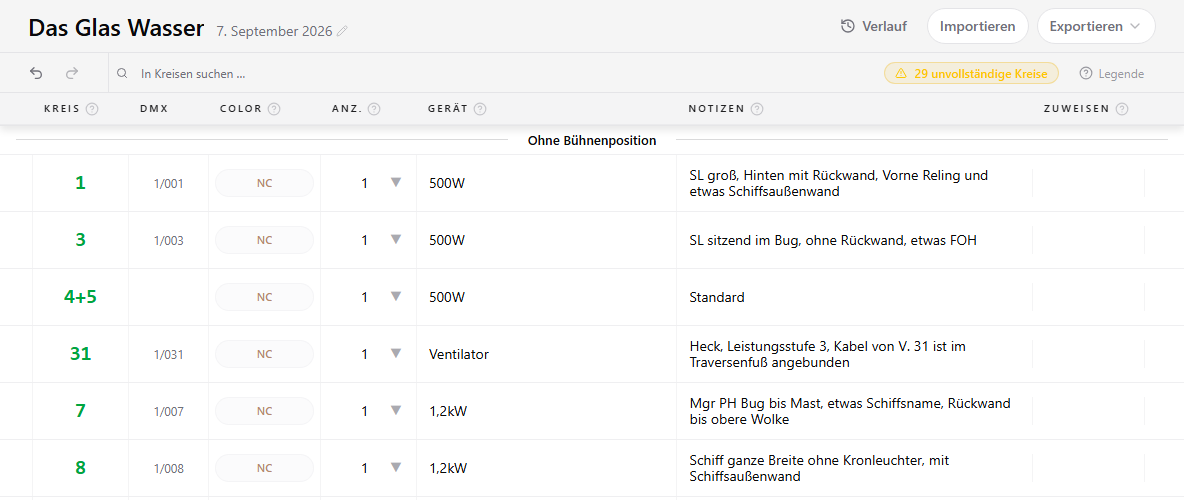Click Gerät cell 1,2kW for Kreis 8
The height and width of the screenshot is (500, 1184).
point(546,468)
